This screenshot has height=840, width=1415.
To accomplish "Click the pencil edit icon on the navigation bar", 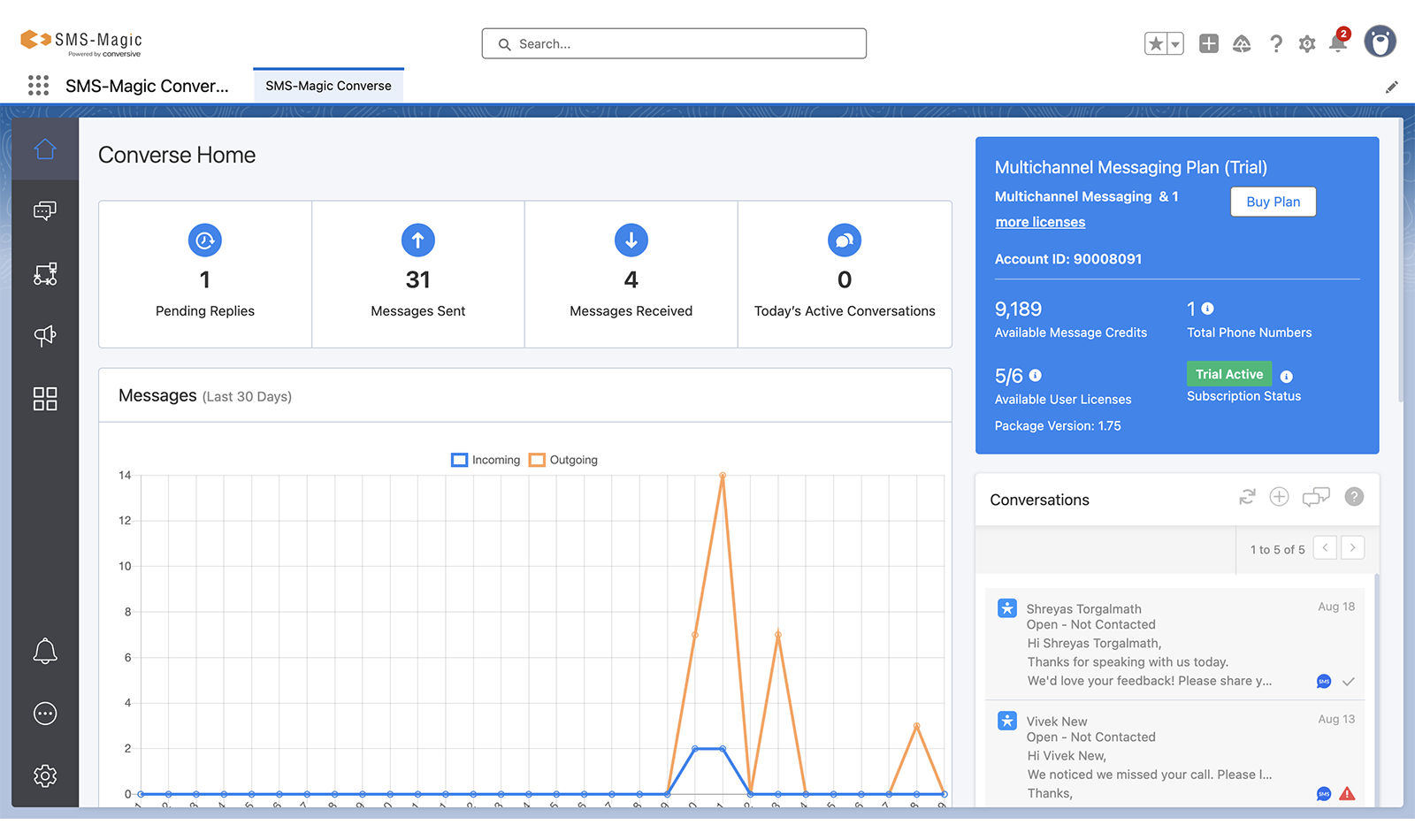I will click(x=1392, y=87).
